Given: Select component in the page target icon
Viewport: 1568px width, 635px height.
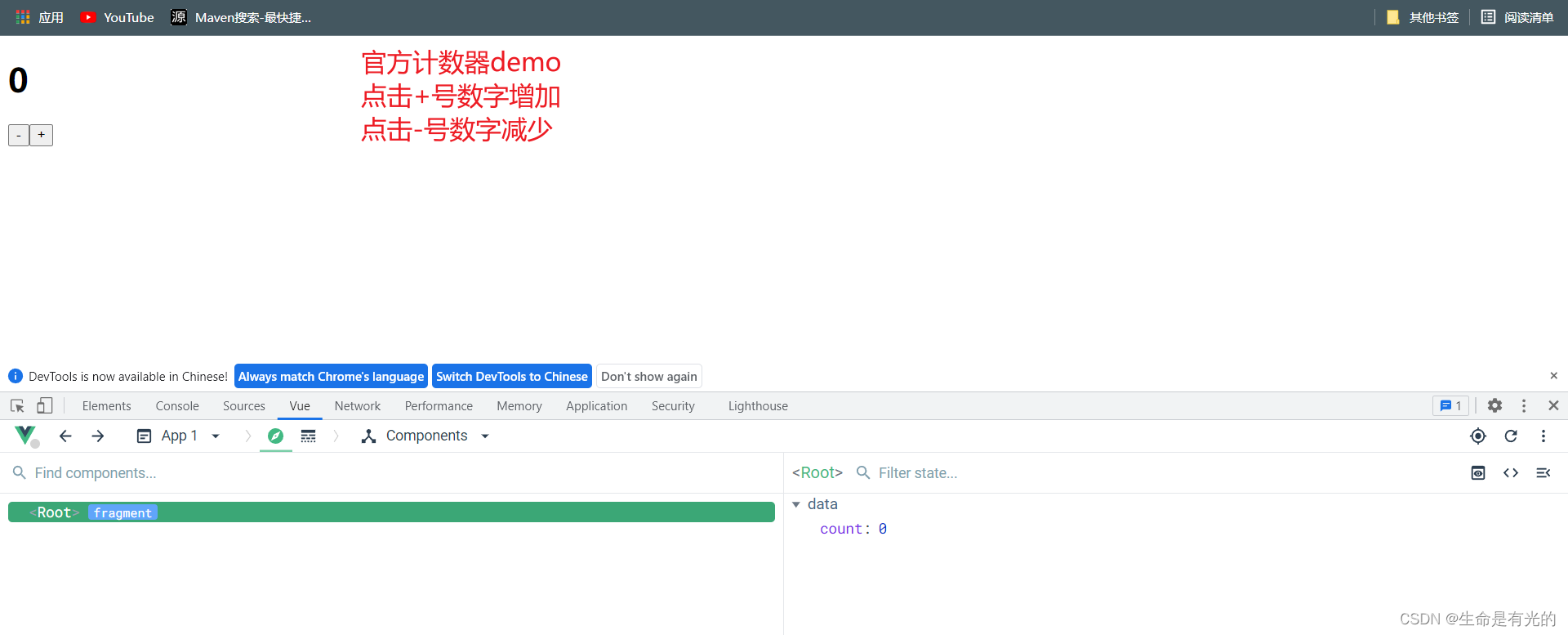Looking at the screenshot, I should tap(1478, 436).
